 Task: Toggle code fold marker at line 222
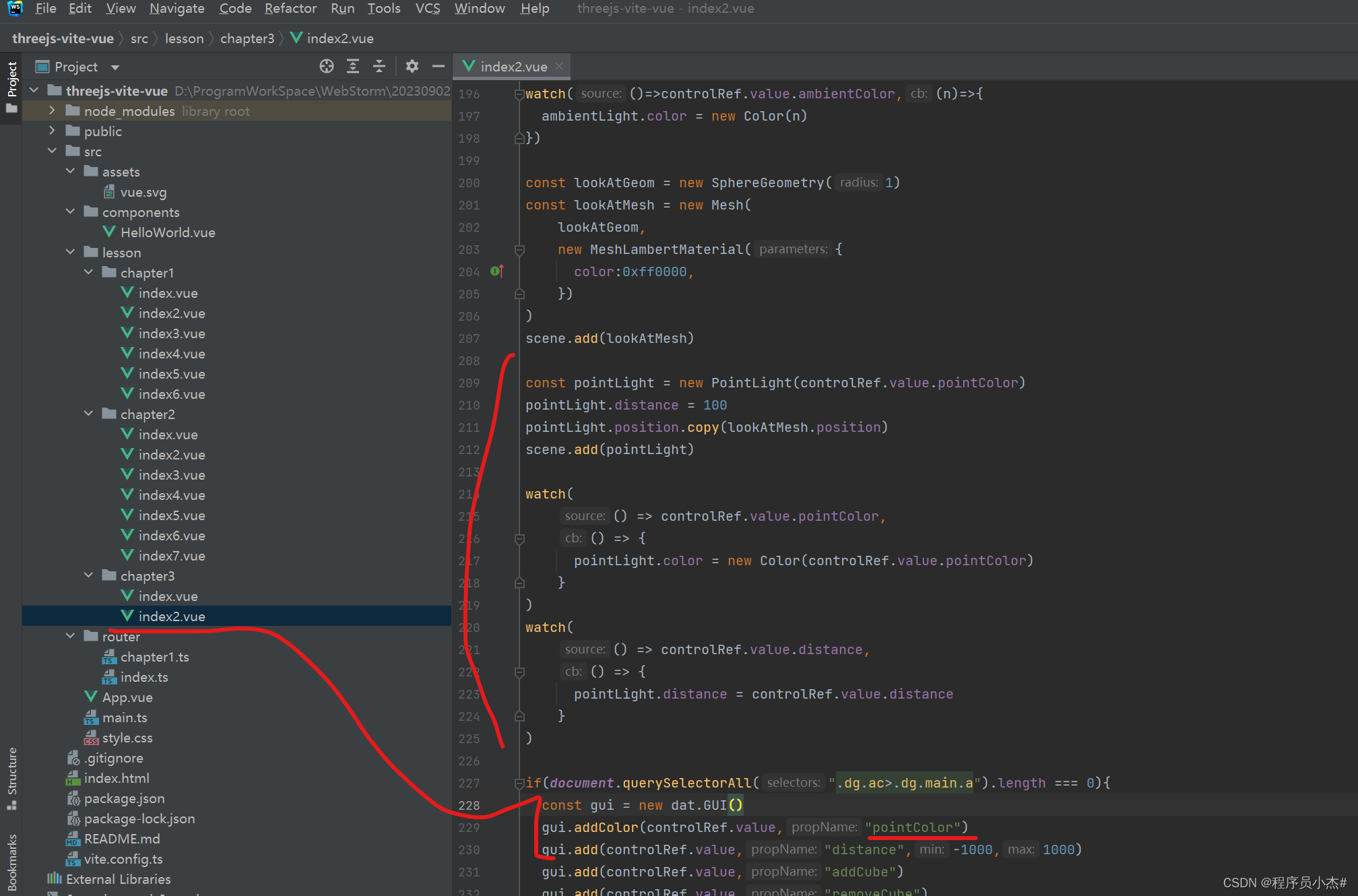519,672
